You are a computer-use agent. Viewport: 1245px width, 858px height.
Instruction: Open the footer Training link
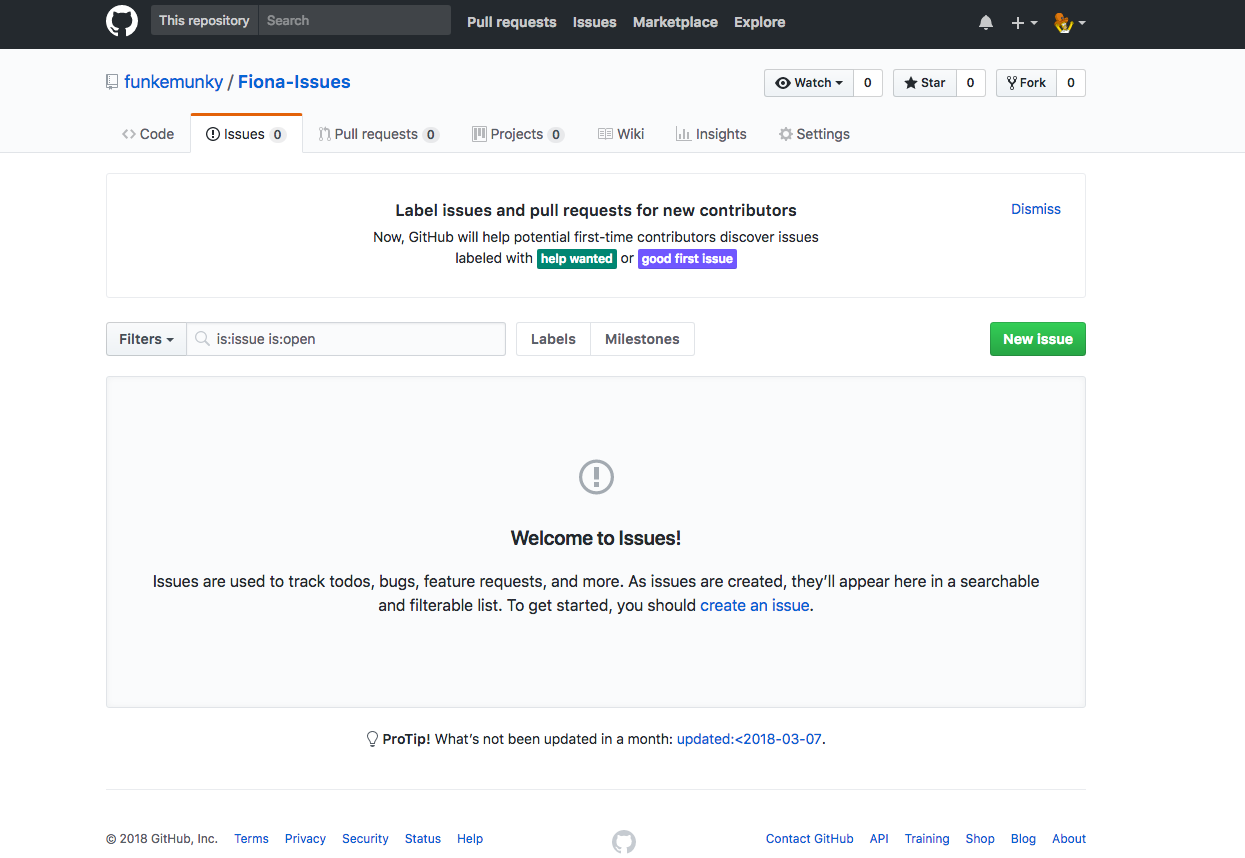pos(927,839)
